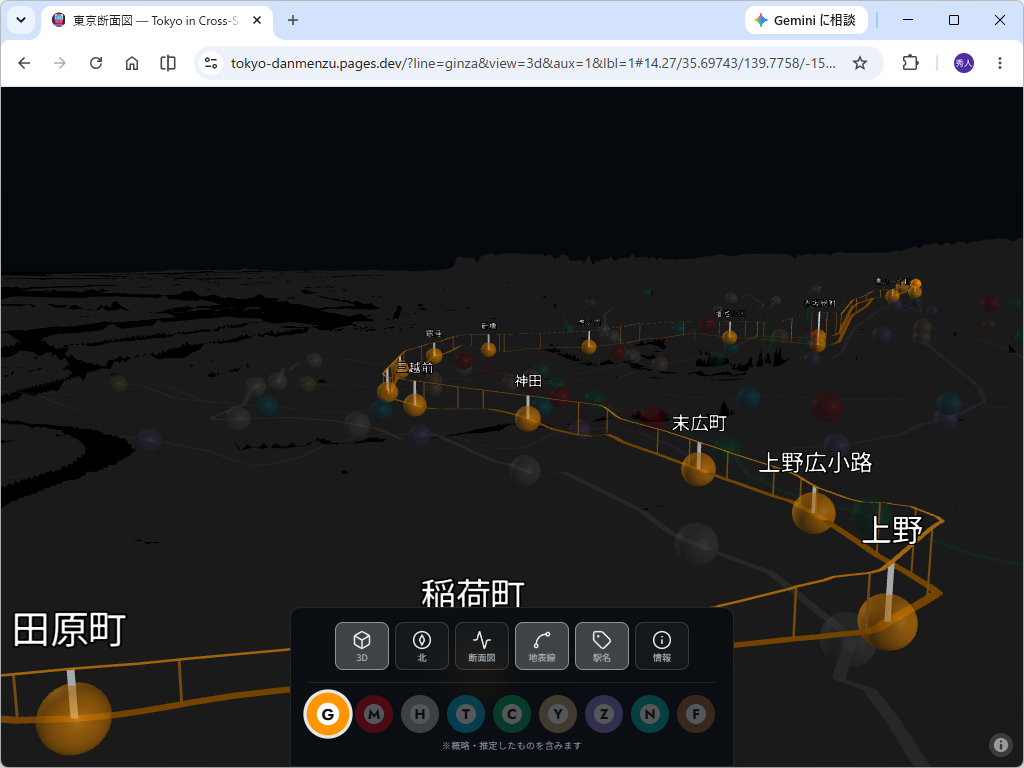The image size is (1024, 768).
Task: Click the 上野 station label
Action: [892, 530]
